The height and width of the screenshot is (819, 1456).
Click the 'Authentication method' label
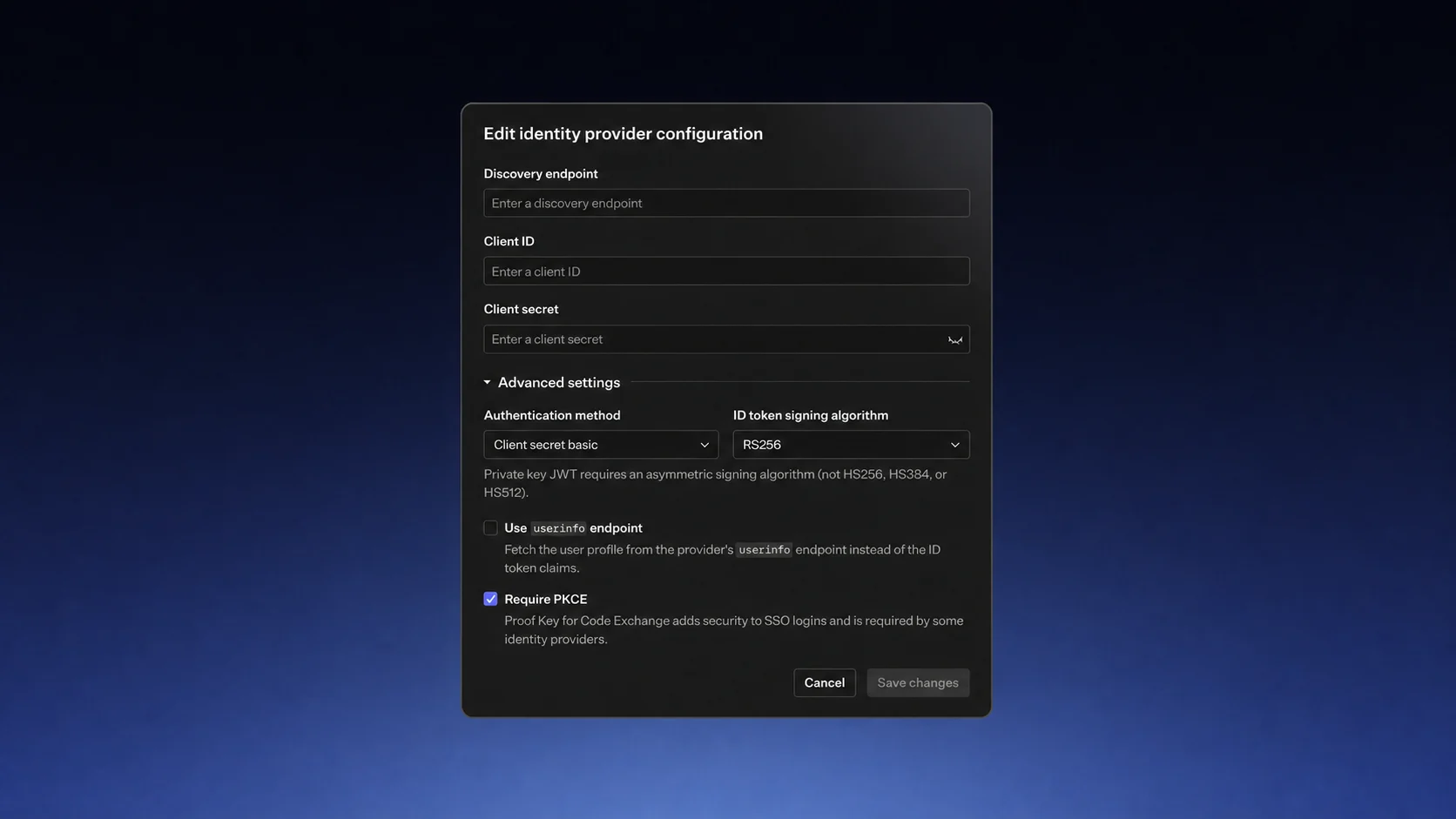pyautogui.click(x=552, y=415)
